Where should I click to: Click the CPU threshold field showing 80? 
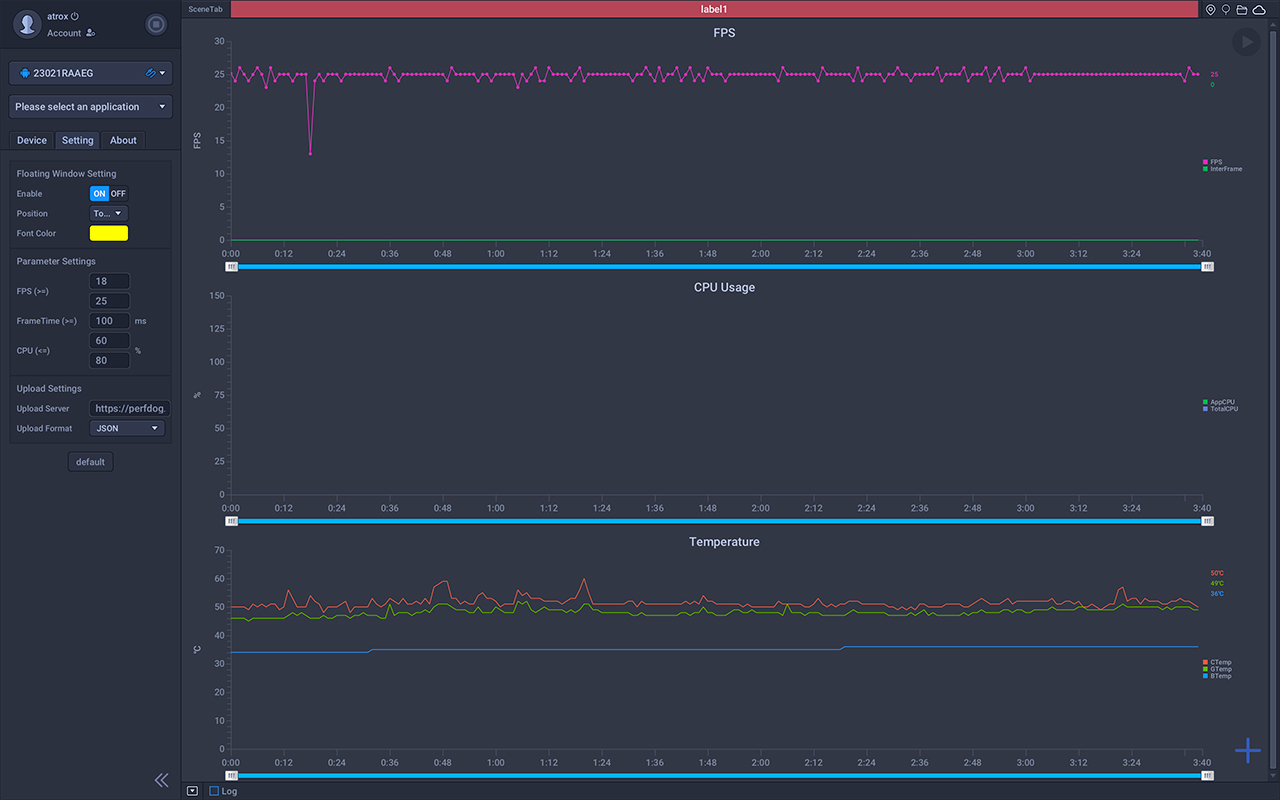tap(110, 361)
